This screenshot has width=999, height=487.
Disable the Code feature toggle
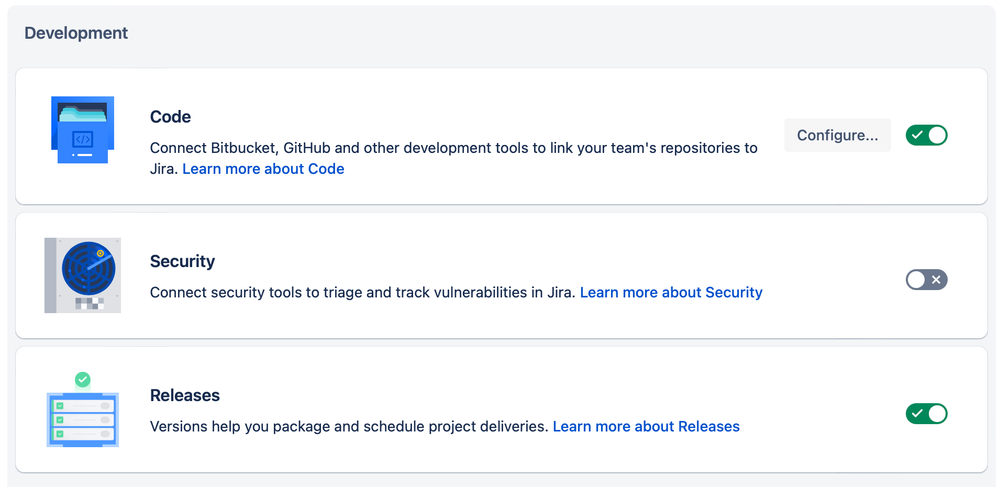[926, 135]
